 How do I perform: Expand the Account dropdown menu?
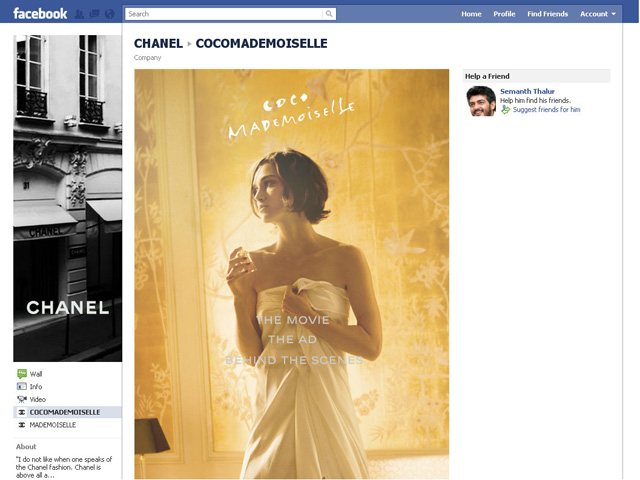pyautogui.click(x=598, y=14)
